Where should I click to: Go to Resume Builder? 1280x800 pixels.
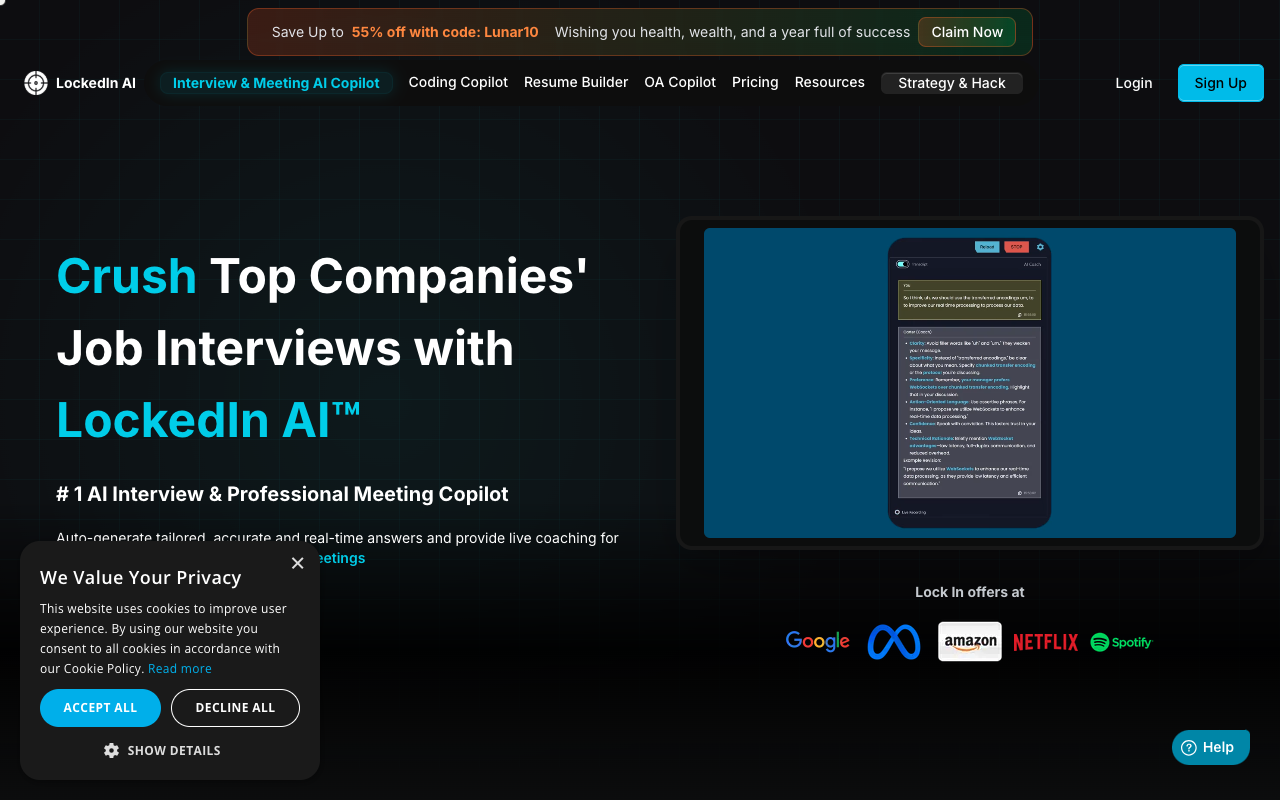576,82
